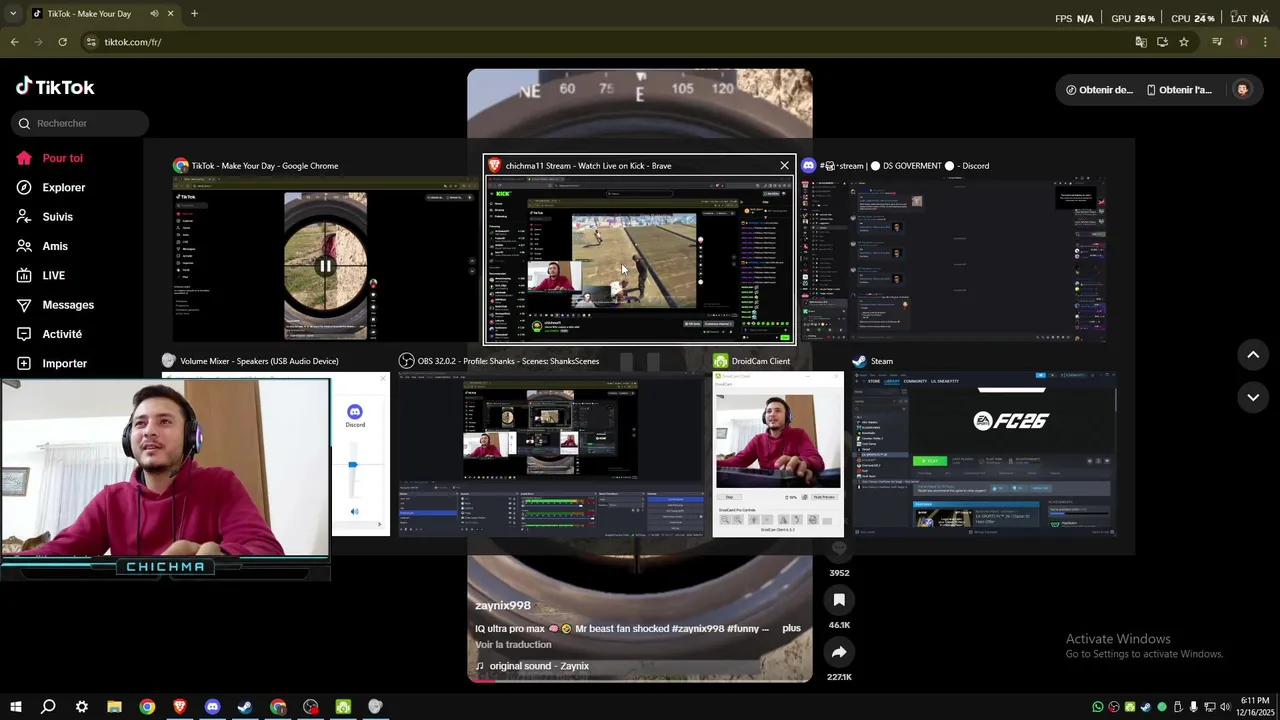Expand the Chrome tab search dropdown
1280x720 pixels.
tap(13, 14)
